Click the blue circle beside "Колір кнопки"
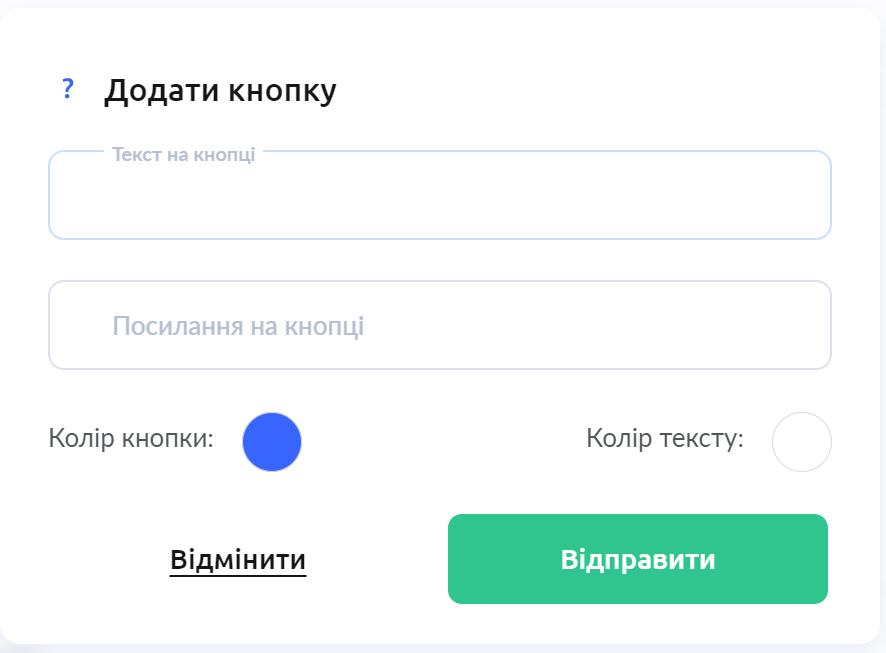Image resolution: width=886 pixels, height=653 pixels. (x=272, y=442)
